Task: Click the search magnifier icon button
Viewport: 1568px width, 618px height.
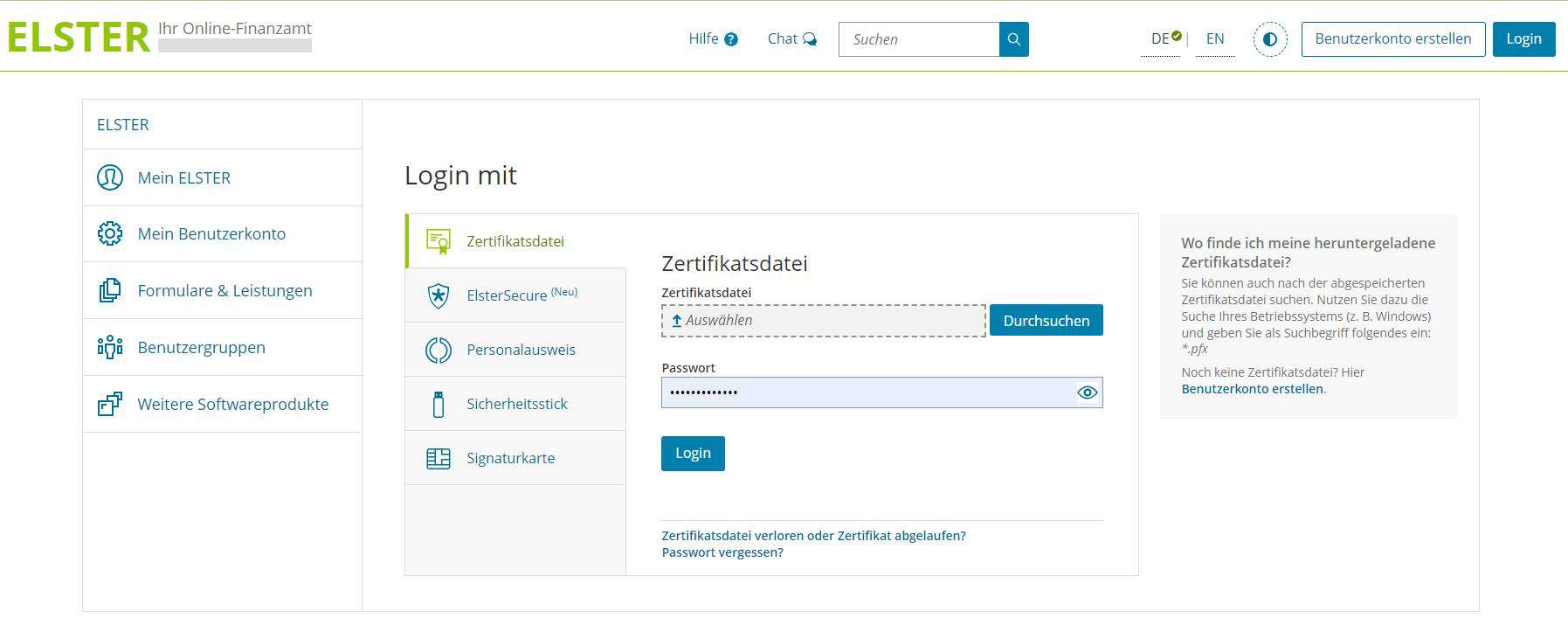Action: (1013, 39)
